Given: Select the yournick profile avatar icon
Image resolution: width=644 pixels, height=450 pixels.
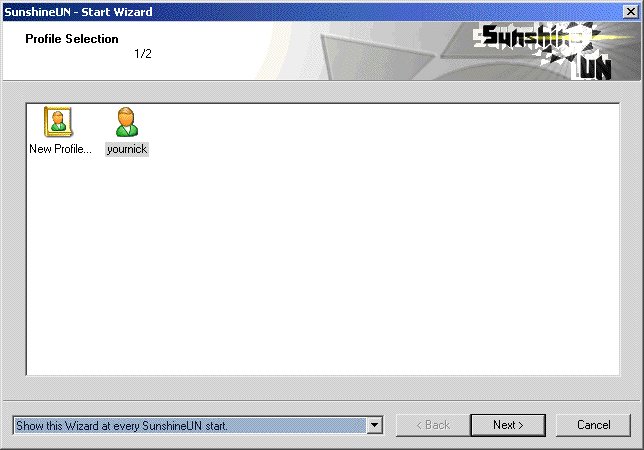Looking at the screenshot, I should (x=126, y=122).
